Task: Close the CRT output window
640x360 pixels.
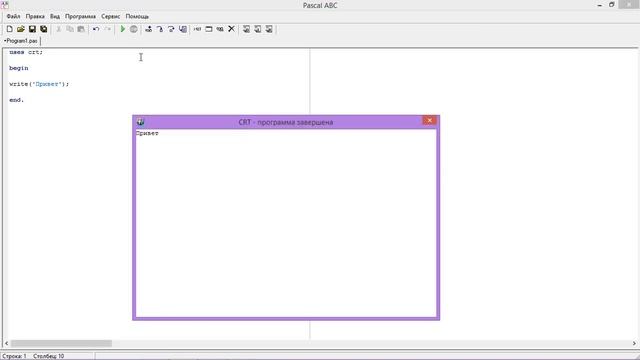Action: [429, 120]
